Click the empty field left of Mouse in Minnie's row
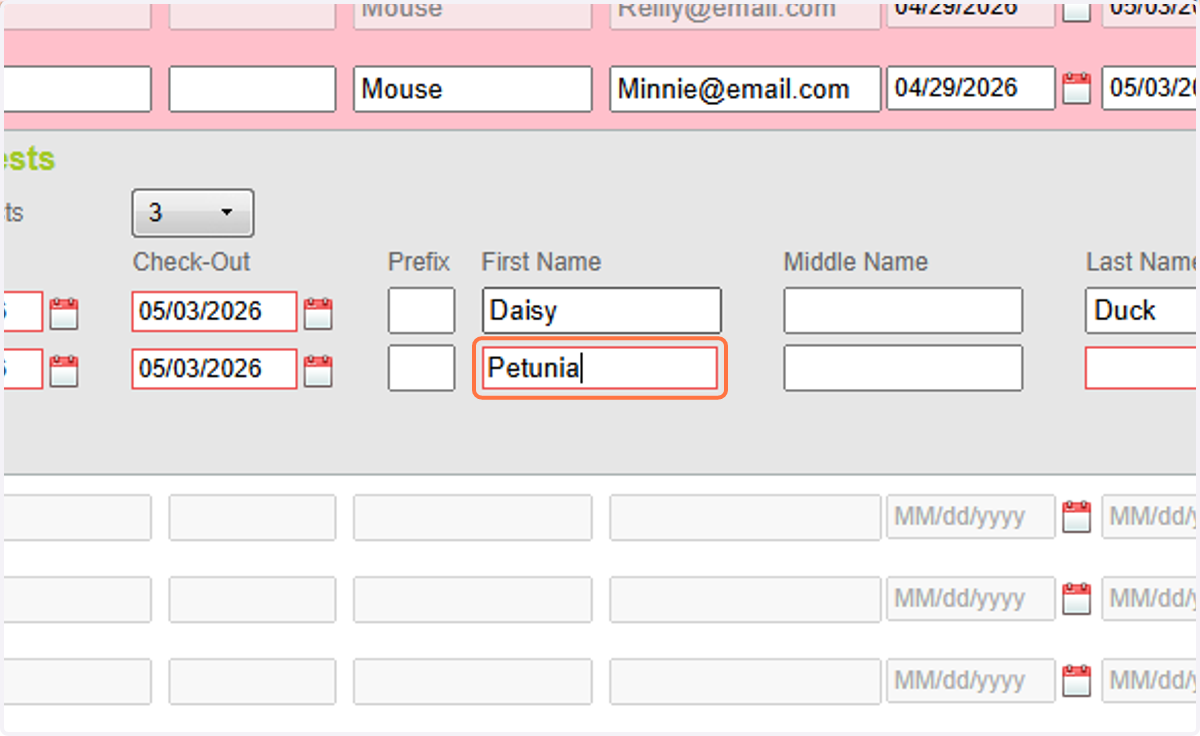 pyautogui.click(x=252, y=89)
